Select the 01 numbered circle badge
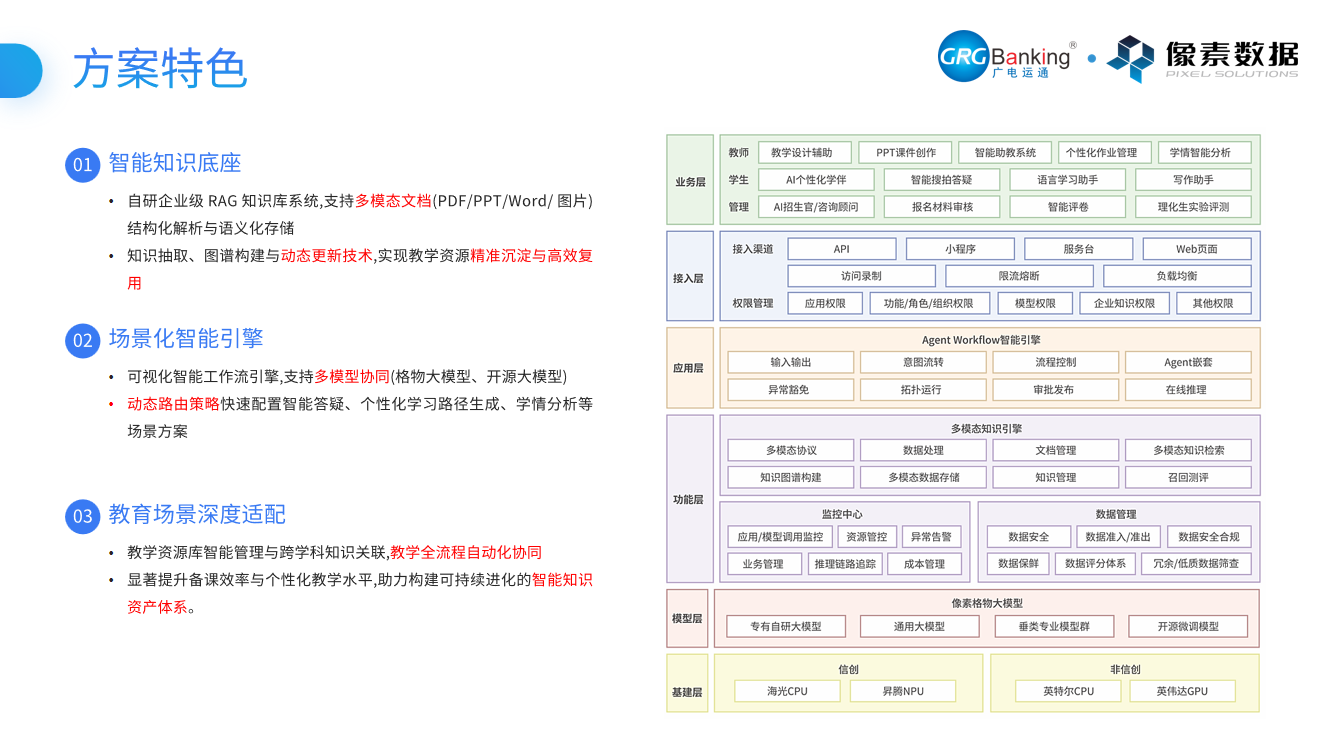The width and height of the screenshot is (1321, 742). tap(82, 164)
